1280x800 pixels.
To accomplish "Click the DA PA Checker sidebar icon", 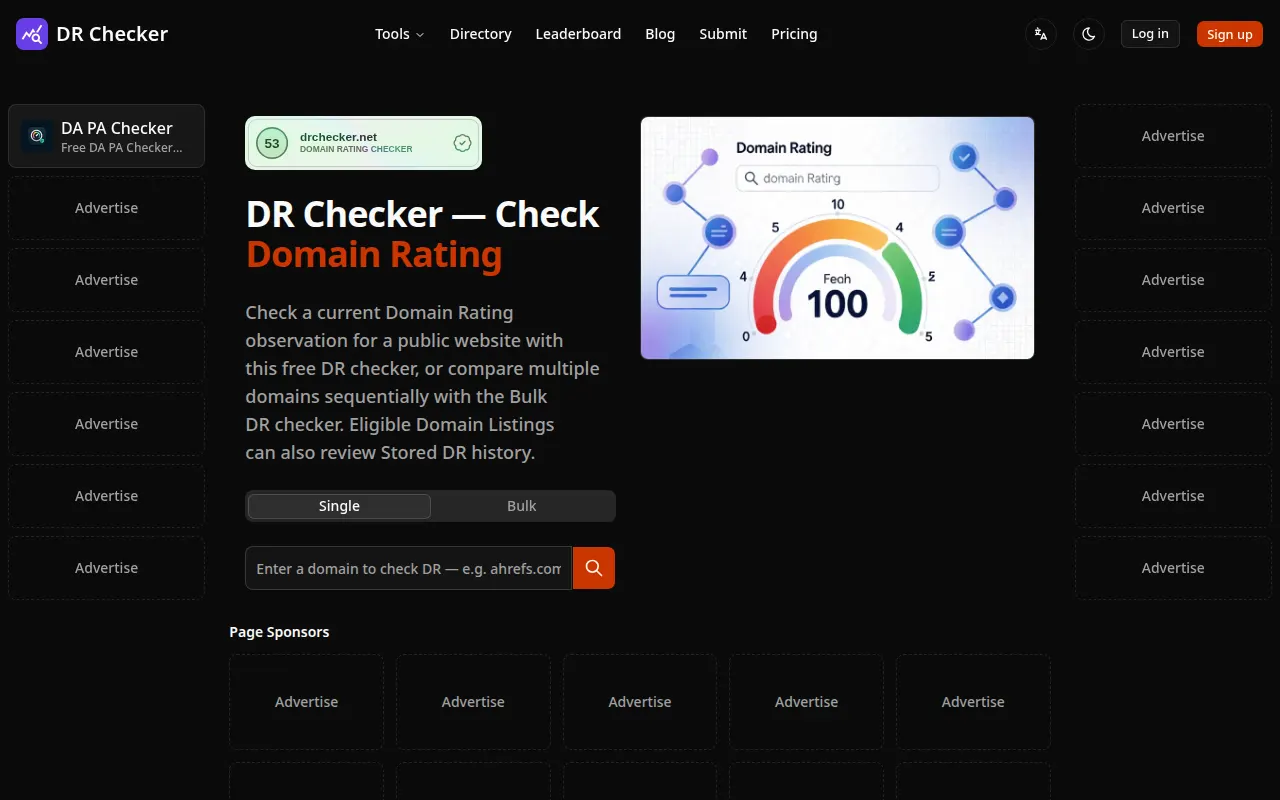I will pos(38,136).
